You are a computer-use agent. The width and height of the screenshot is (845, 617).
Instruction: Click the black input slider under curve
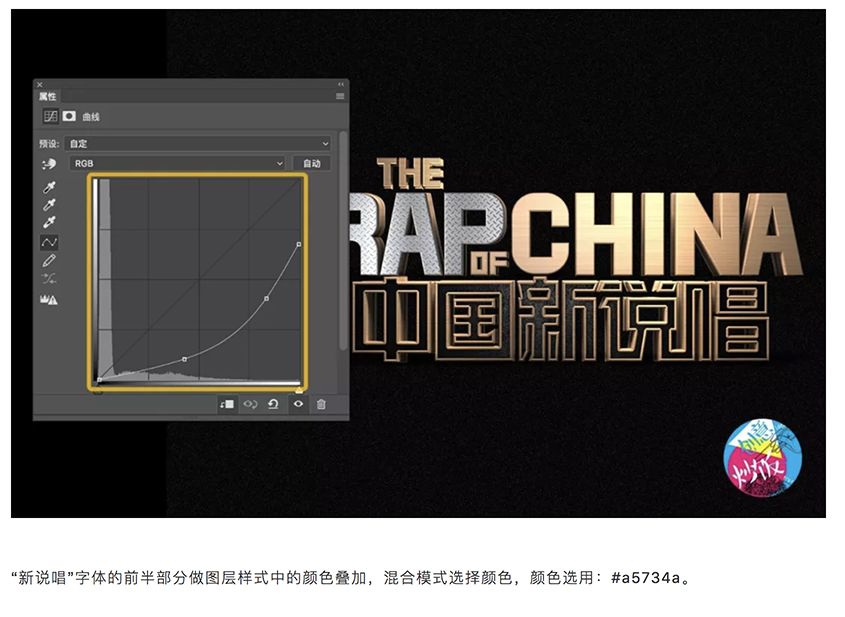click(x=98, y=392)
